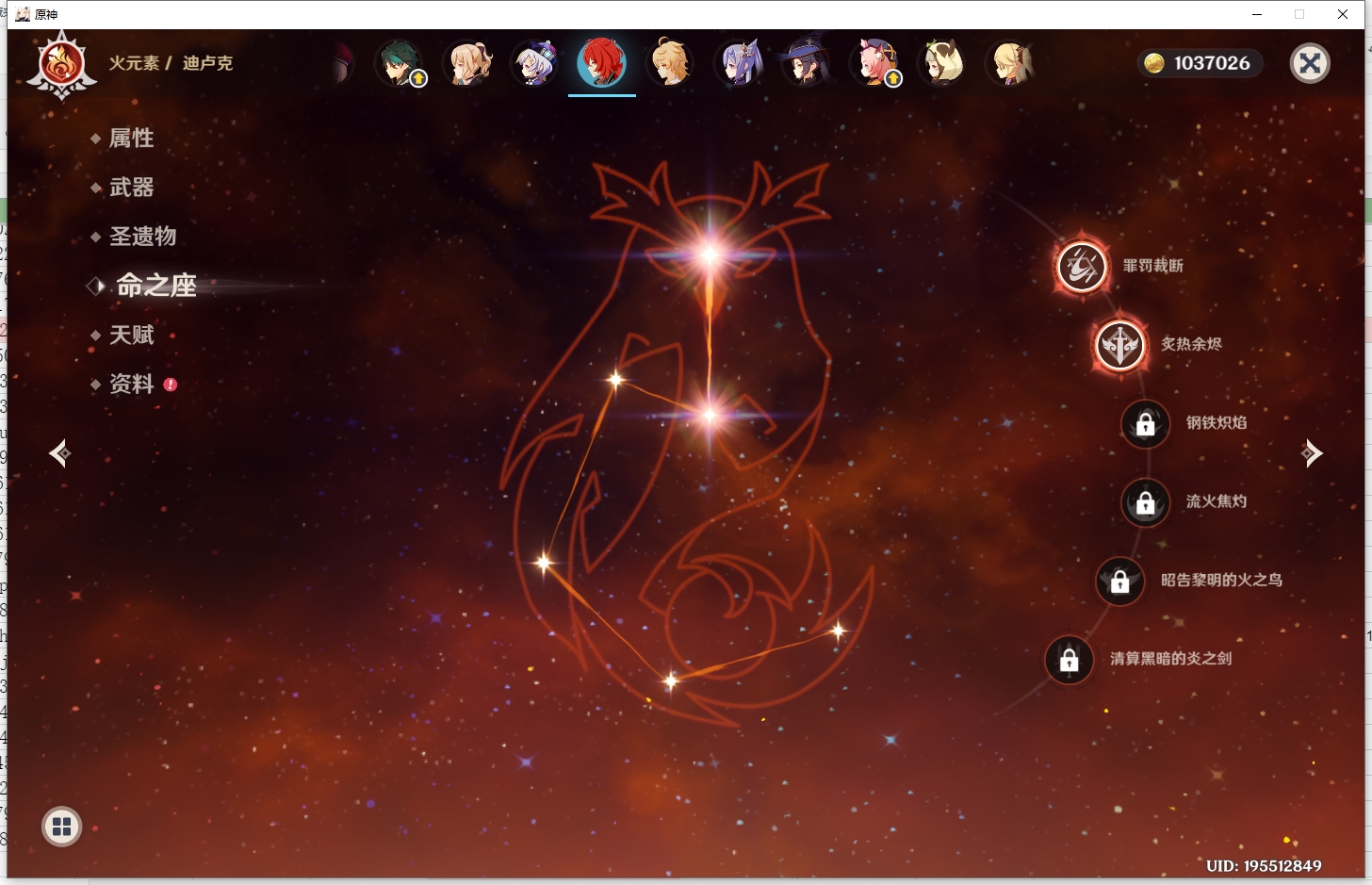1372x885 pixels.
Task: Open the 圣遗物 artifacts page
Action: click(142, 237)
